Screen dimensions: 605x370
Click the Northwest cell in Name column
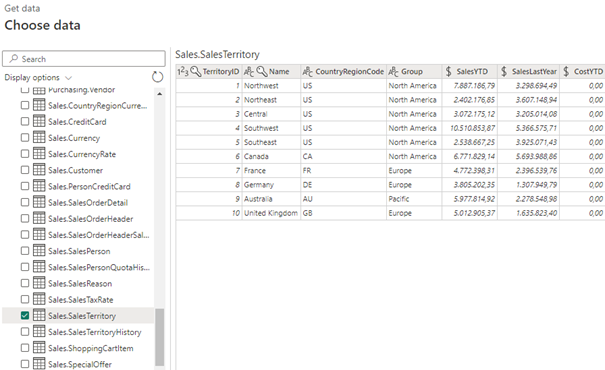coord(271,85)
